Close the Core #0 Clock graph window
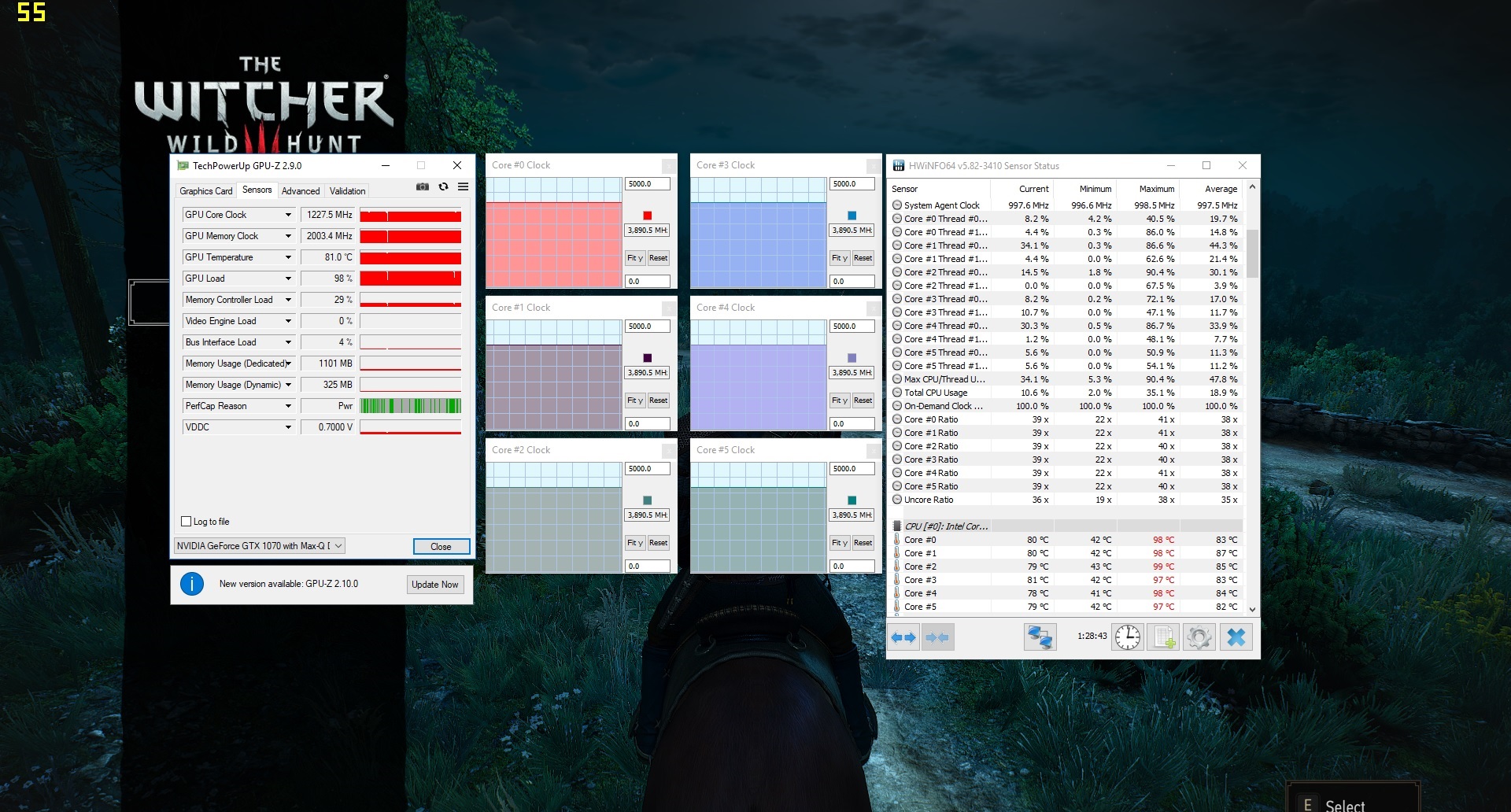This screenshot has height=812, width=1511. tap(669, 165)
